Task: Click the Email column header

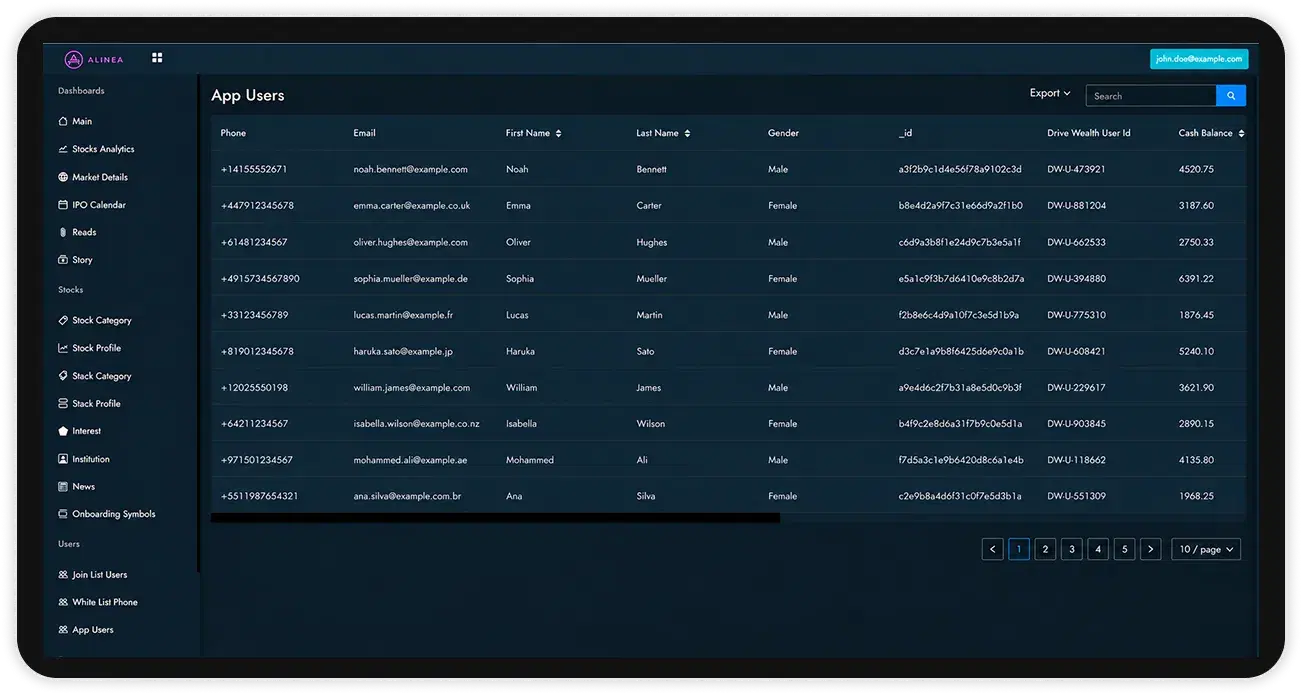Action: [x=364, y=133]
